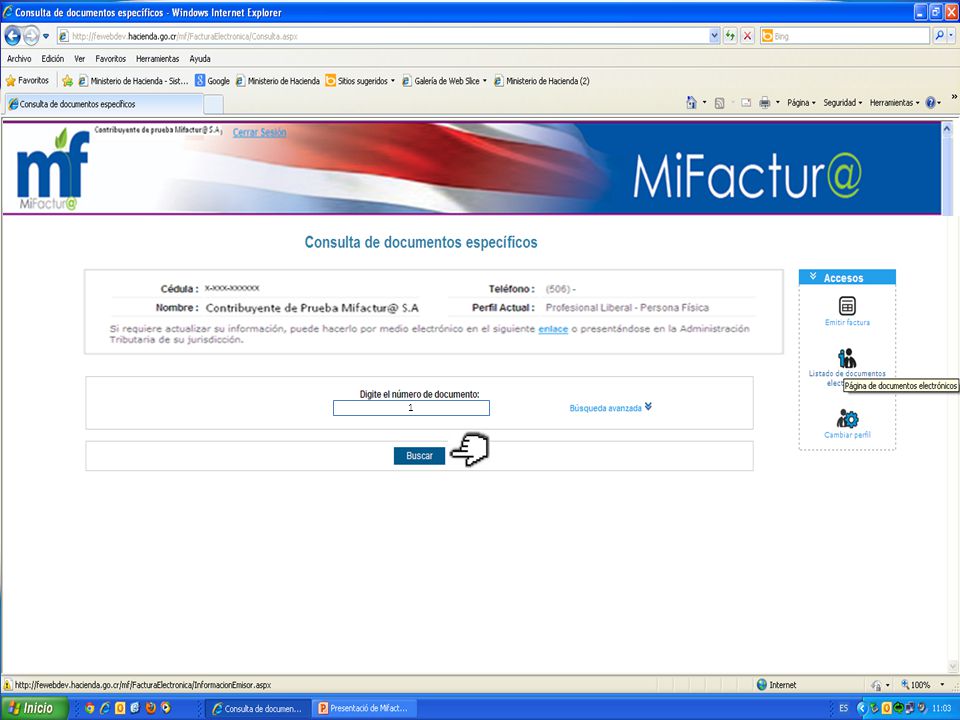The width and height of the screenshot is (960, 720).
Task: Click the protected mode lock icon
Action: tap(876, 685)
